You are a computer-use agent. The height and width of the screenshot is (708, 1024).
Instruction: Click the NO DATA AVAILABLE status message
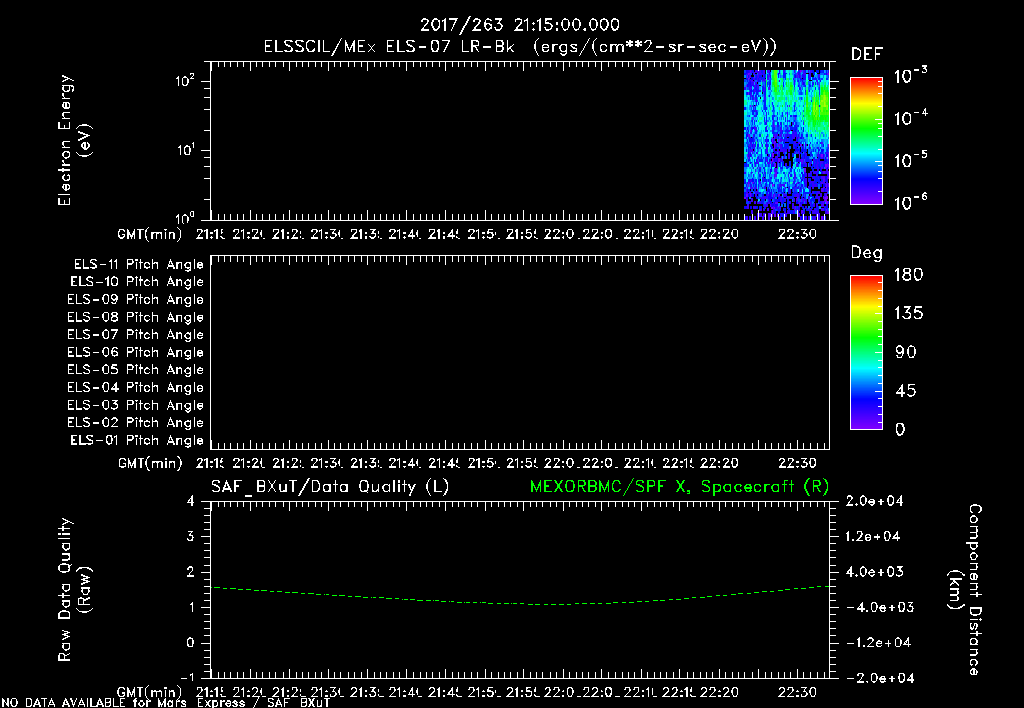[167, 703]
